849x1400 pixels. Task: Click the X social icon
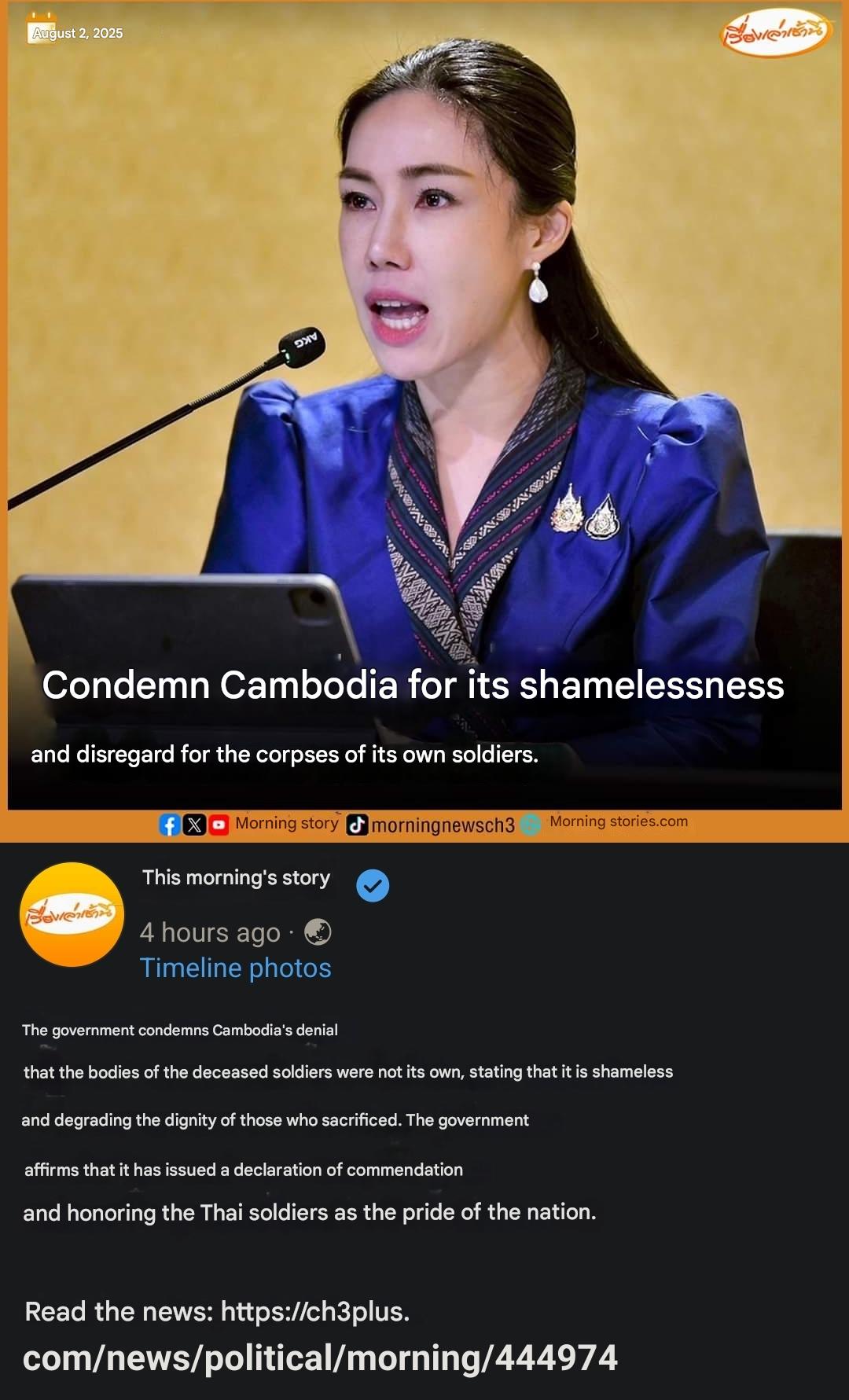[194, 825]
